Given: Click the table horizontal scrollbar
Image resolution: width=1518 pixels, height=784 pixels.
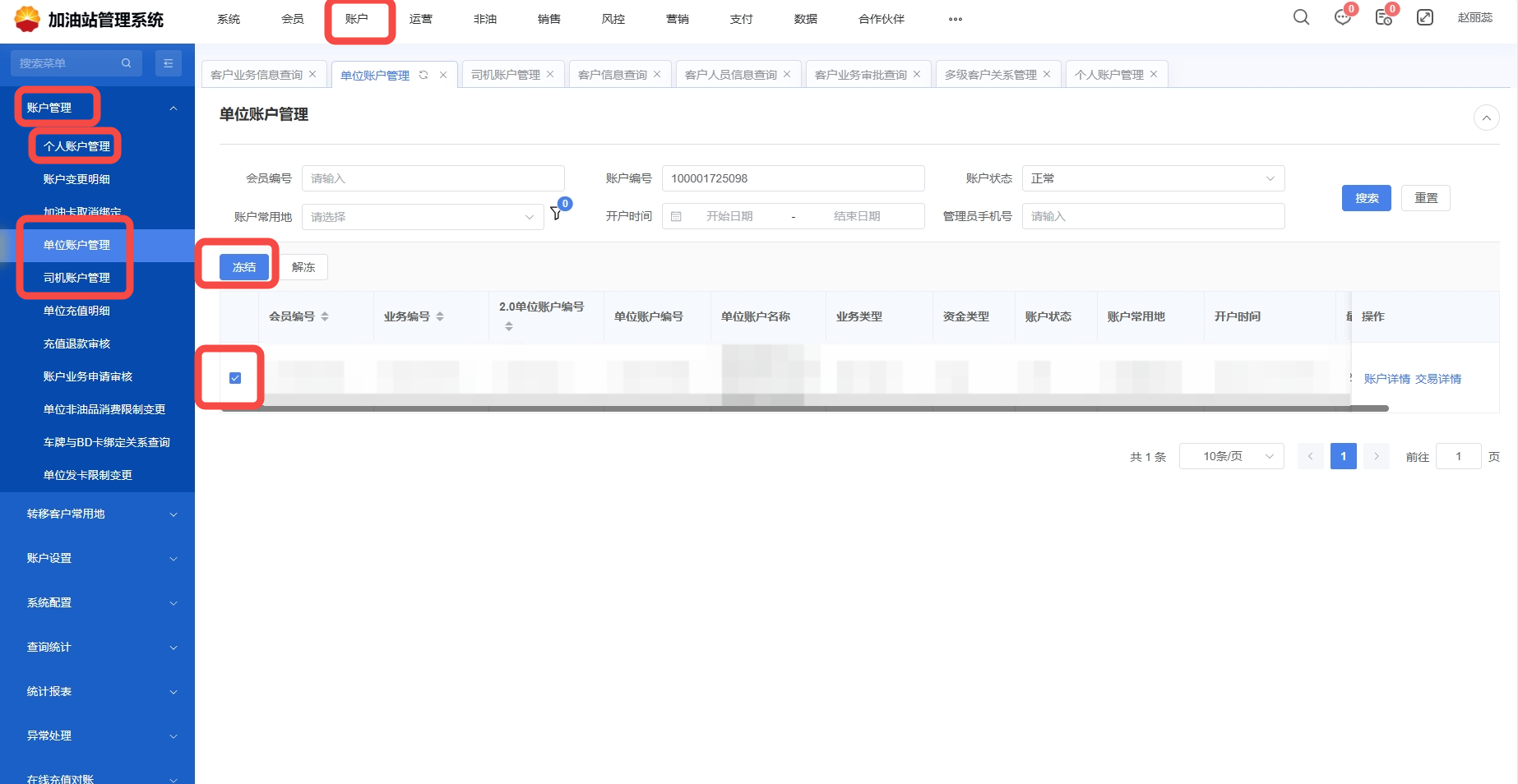Looking at the screenshot, I should (x=806, y=408).
